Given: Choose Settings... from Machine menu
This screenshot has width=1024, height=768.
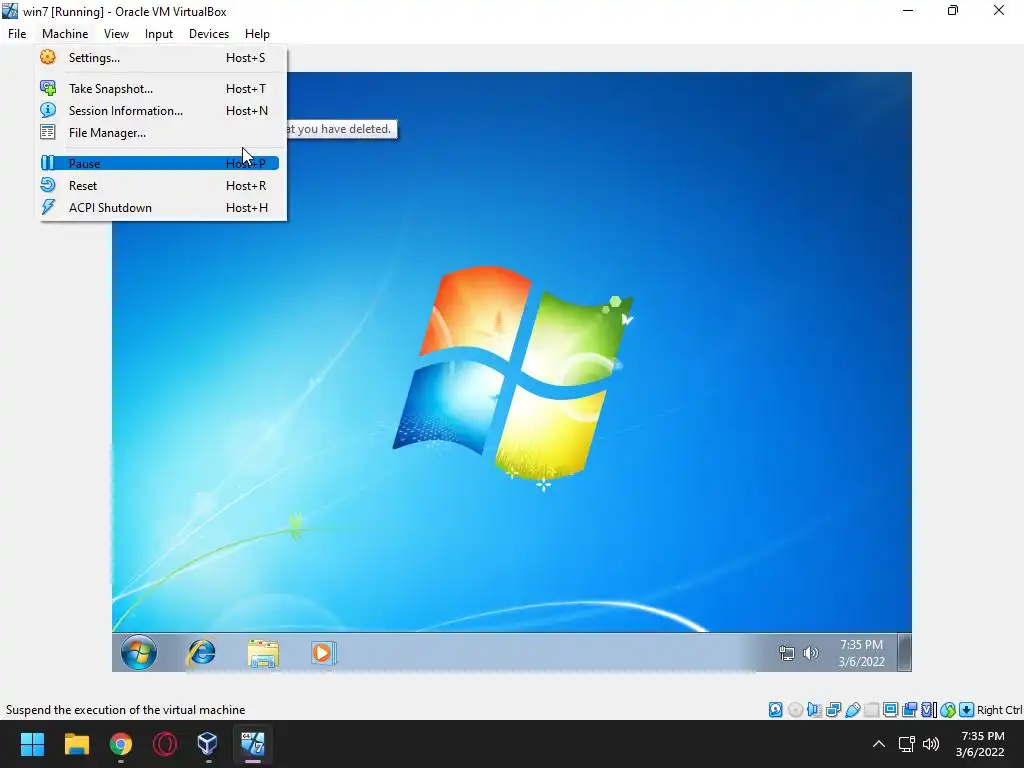Looking at the screenshot, I should click(160, 57).
